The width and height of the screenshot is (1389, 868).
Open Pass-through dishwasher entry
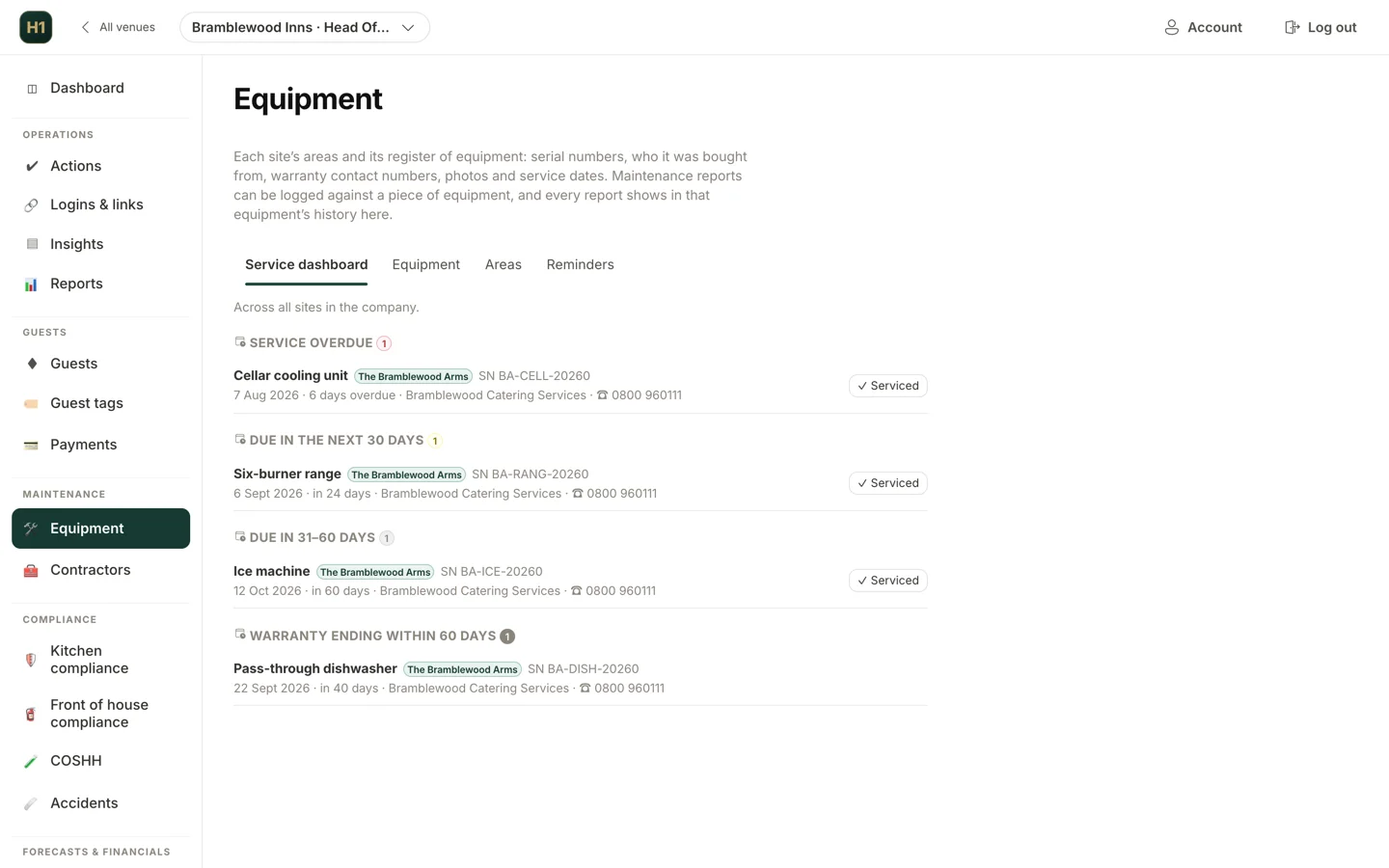pyautogui.click(x=315, y=668)
